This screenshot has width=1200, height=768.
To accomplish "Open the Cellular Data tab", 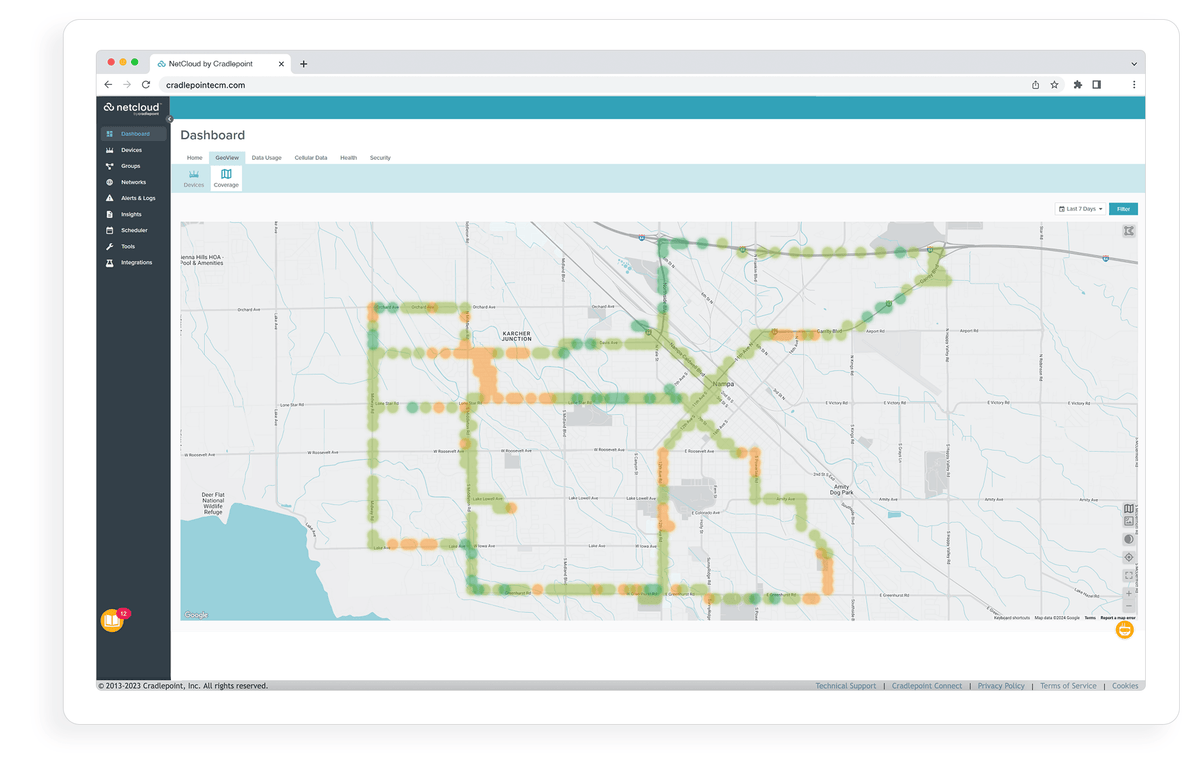I will pyautogui.click(x=311, y=158).
